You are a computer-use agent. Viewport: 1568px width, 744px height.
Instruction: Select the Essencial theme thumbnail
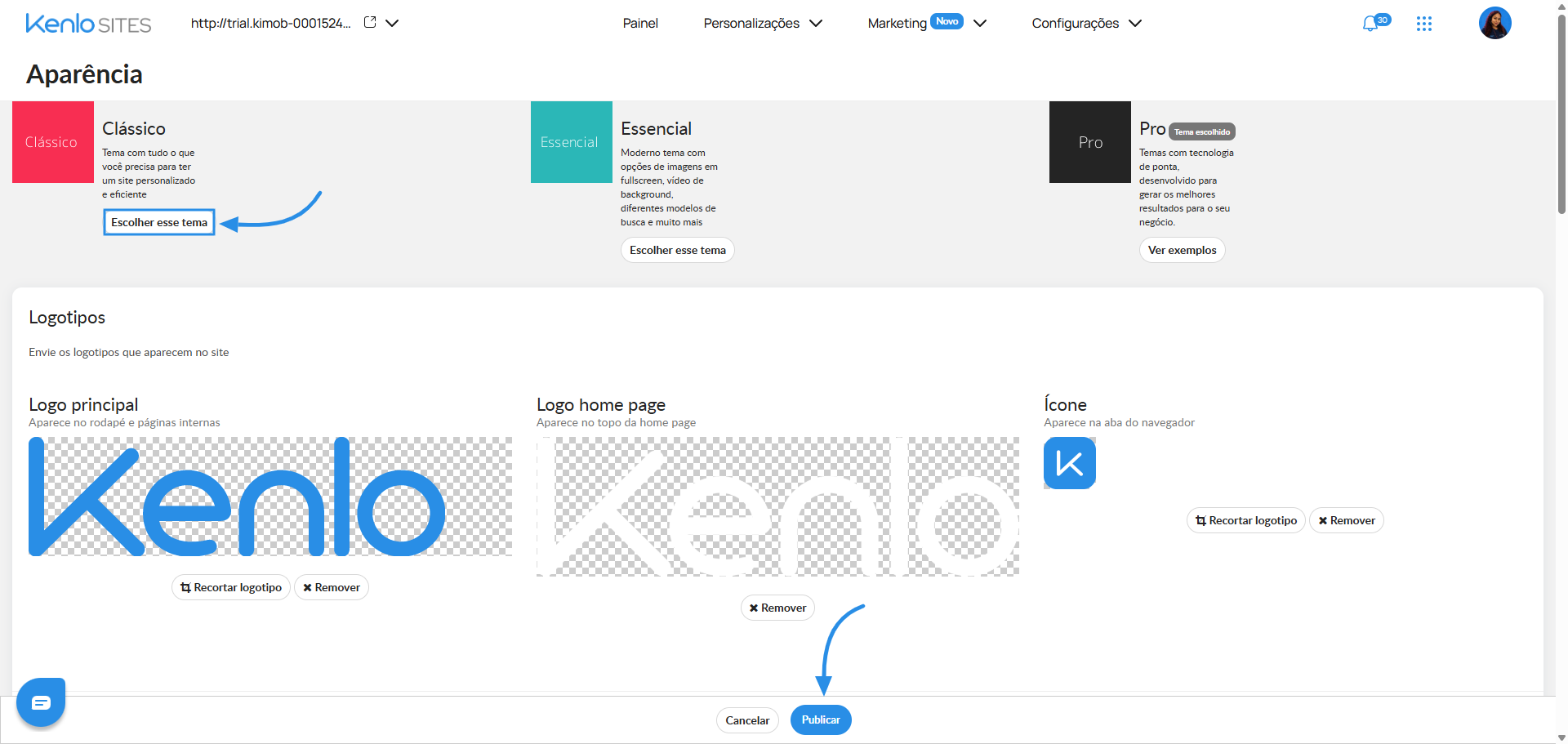(572, 142)
